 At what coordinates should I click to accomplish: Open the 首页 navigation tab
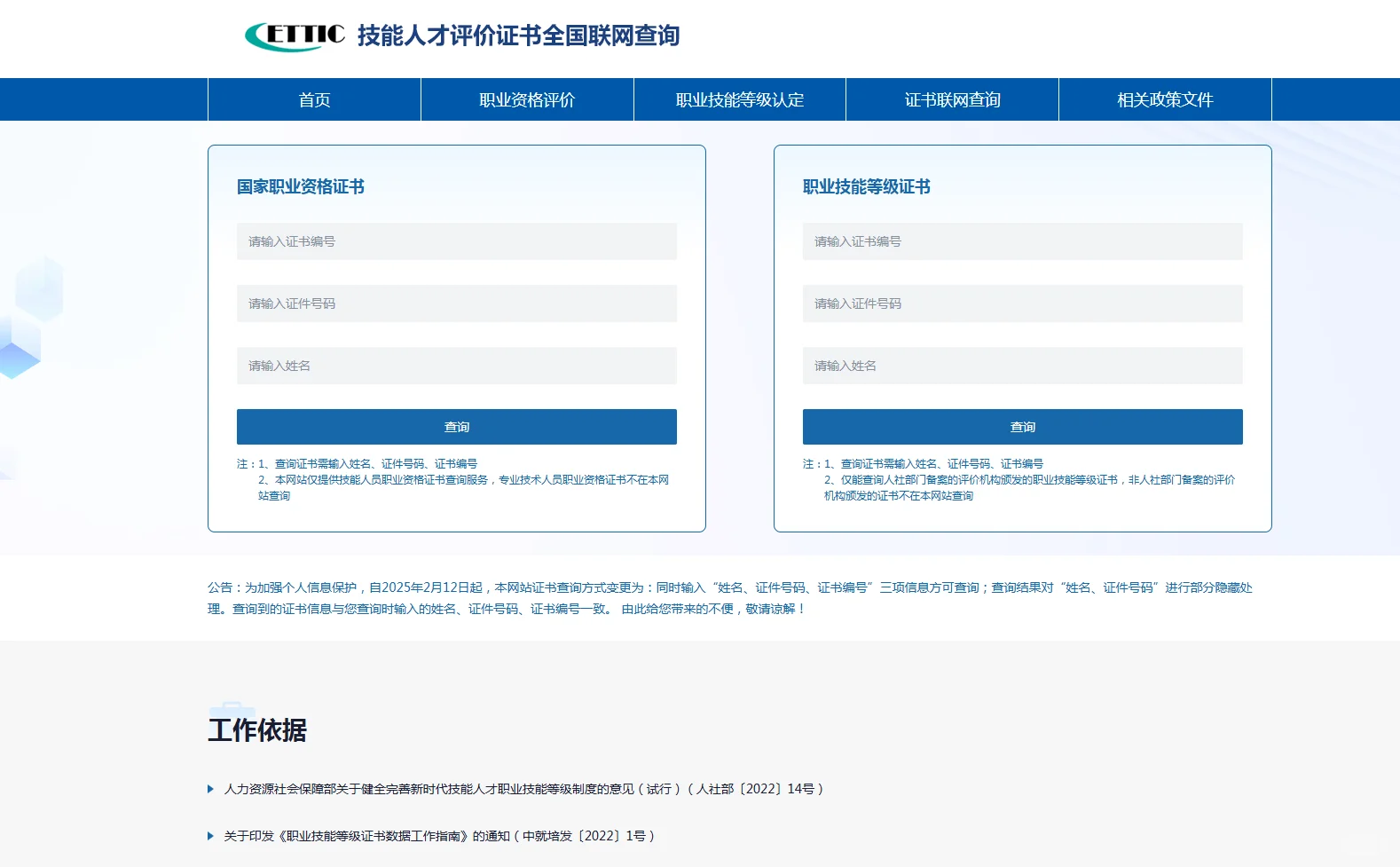(314, 99)
